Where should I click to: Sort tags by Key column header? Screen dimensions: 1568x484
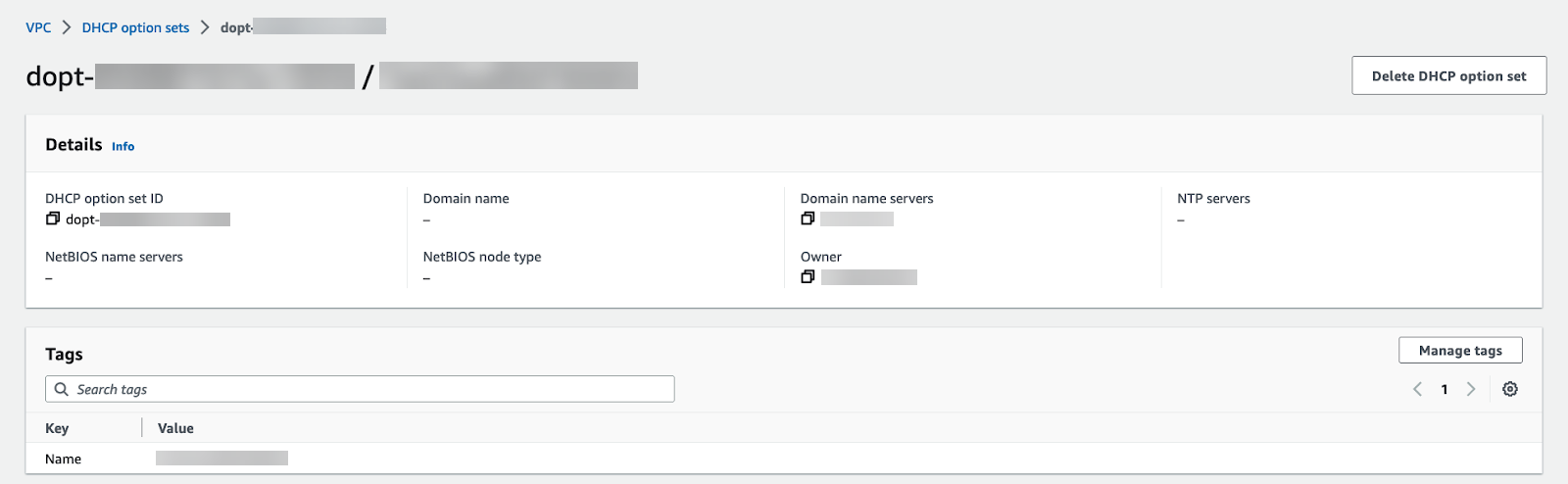(57, 428)
